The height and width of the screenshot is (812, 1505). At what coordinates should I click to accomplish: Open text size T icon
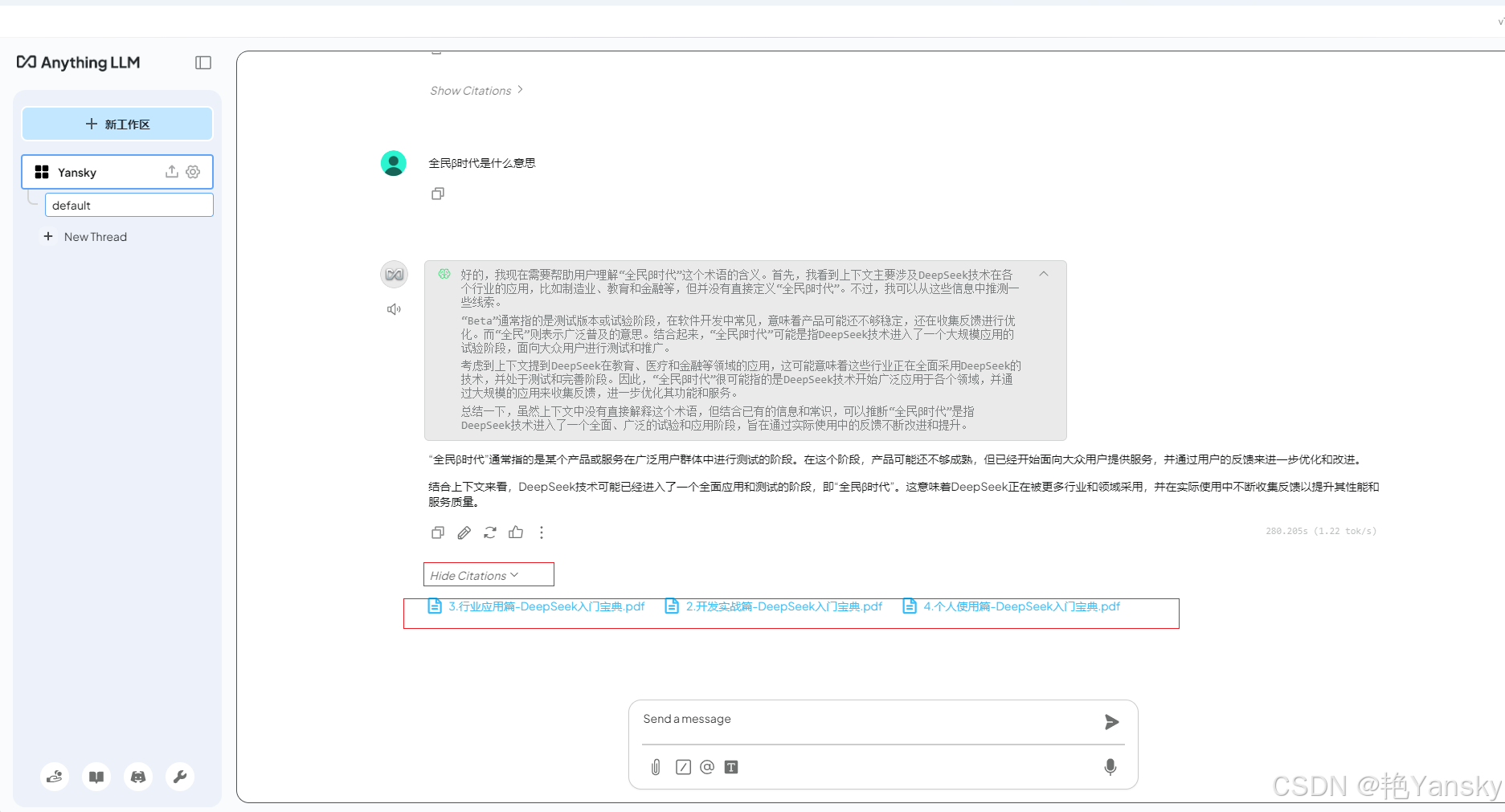pyautogui.click(x=731, y=767)
